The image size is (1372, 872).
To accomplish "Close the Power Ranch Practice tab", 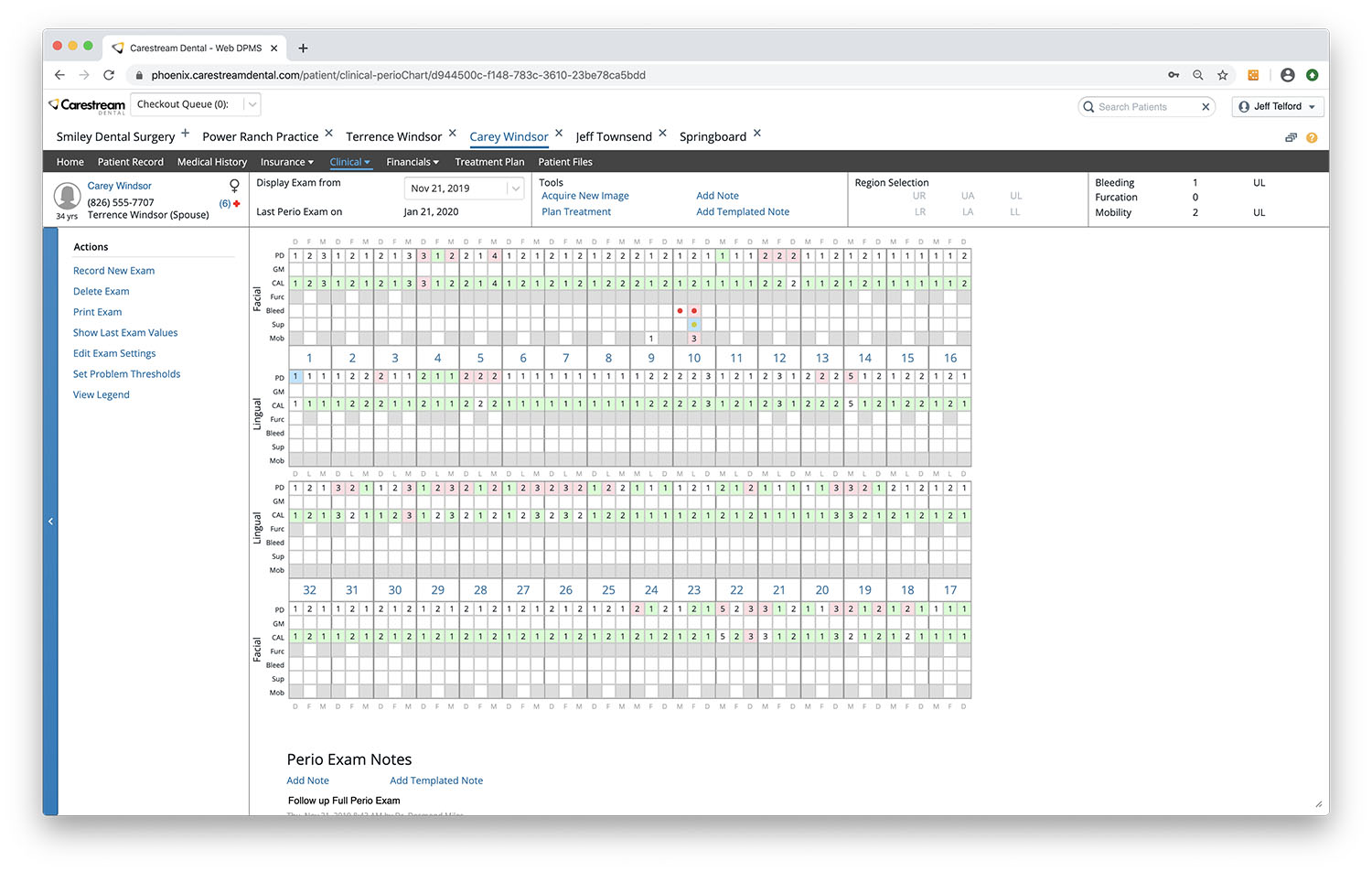I will 328,134.
